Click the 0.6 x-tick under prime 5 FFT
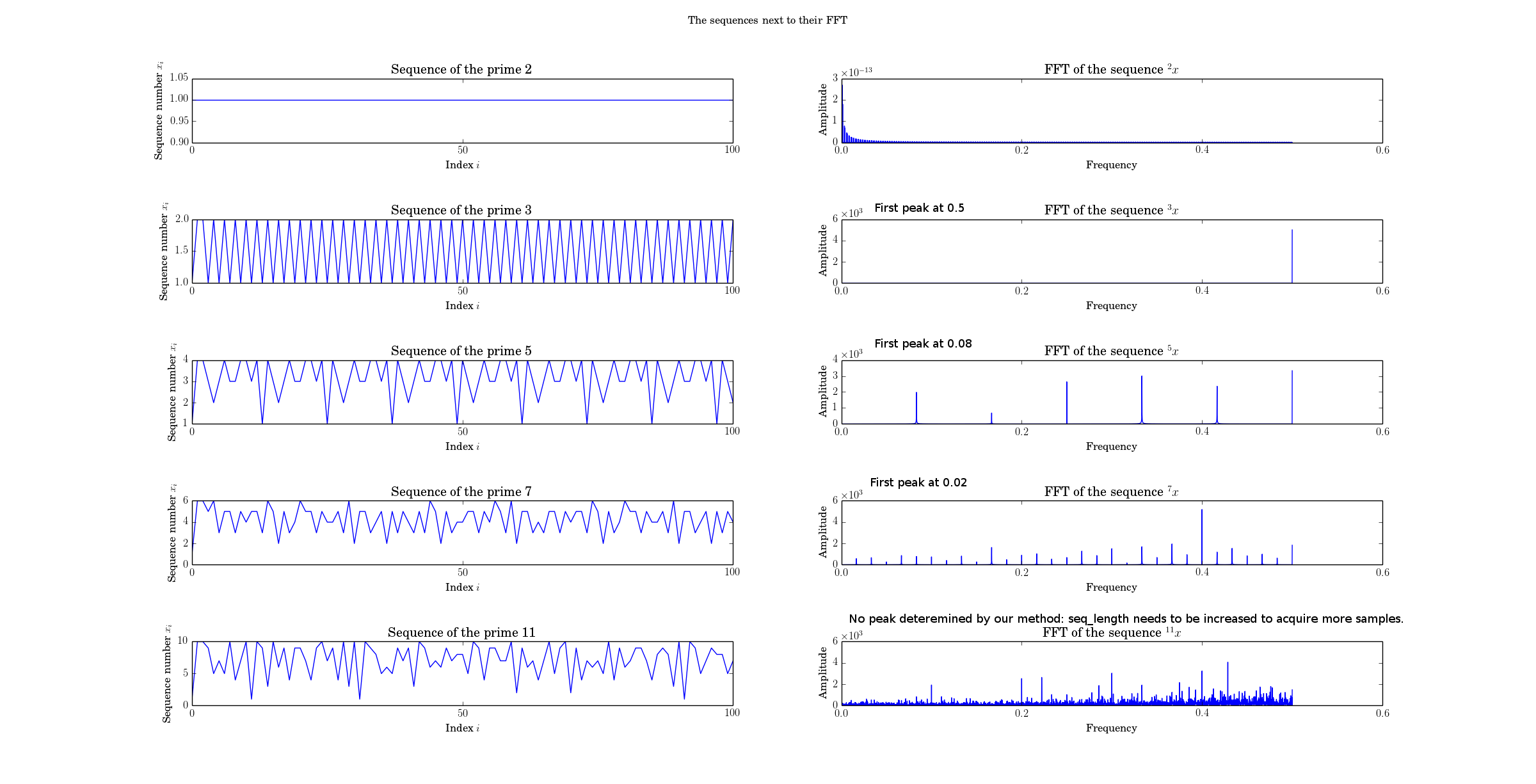The image size is (1536, 784). tap(1382, 431)
